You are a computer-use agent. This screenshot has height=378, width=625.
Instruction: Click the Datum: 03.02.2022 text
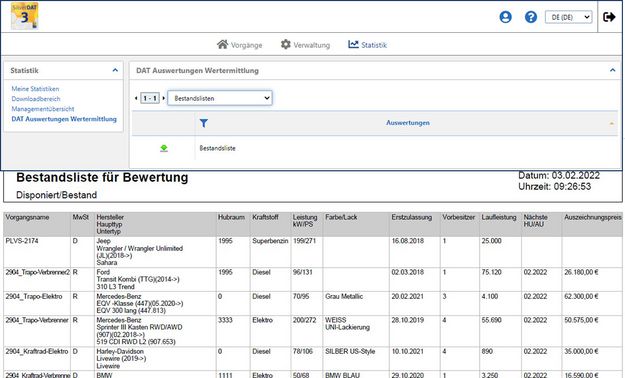(559, 175)
